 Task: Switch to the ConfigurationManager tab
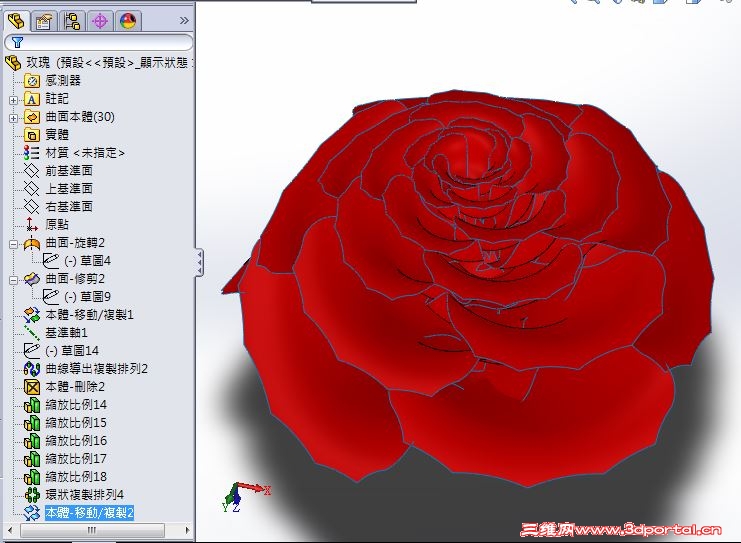(x=72, y=21)
